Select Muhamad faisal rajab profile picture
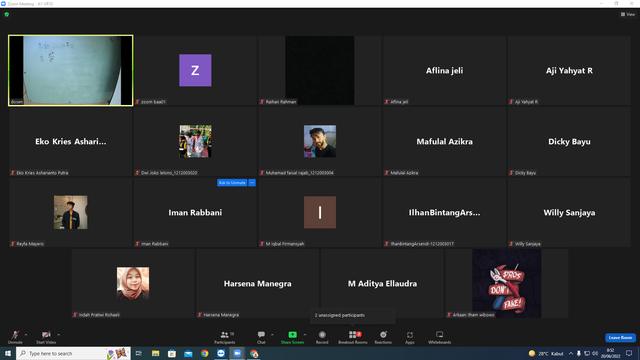640x360 pixels. point(320,141)
